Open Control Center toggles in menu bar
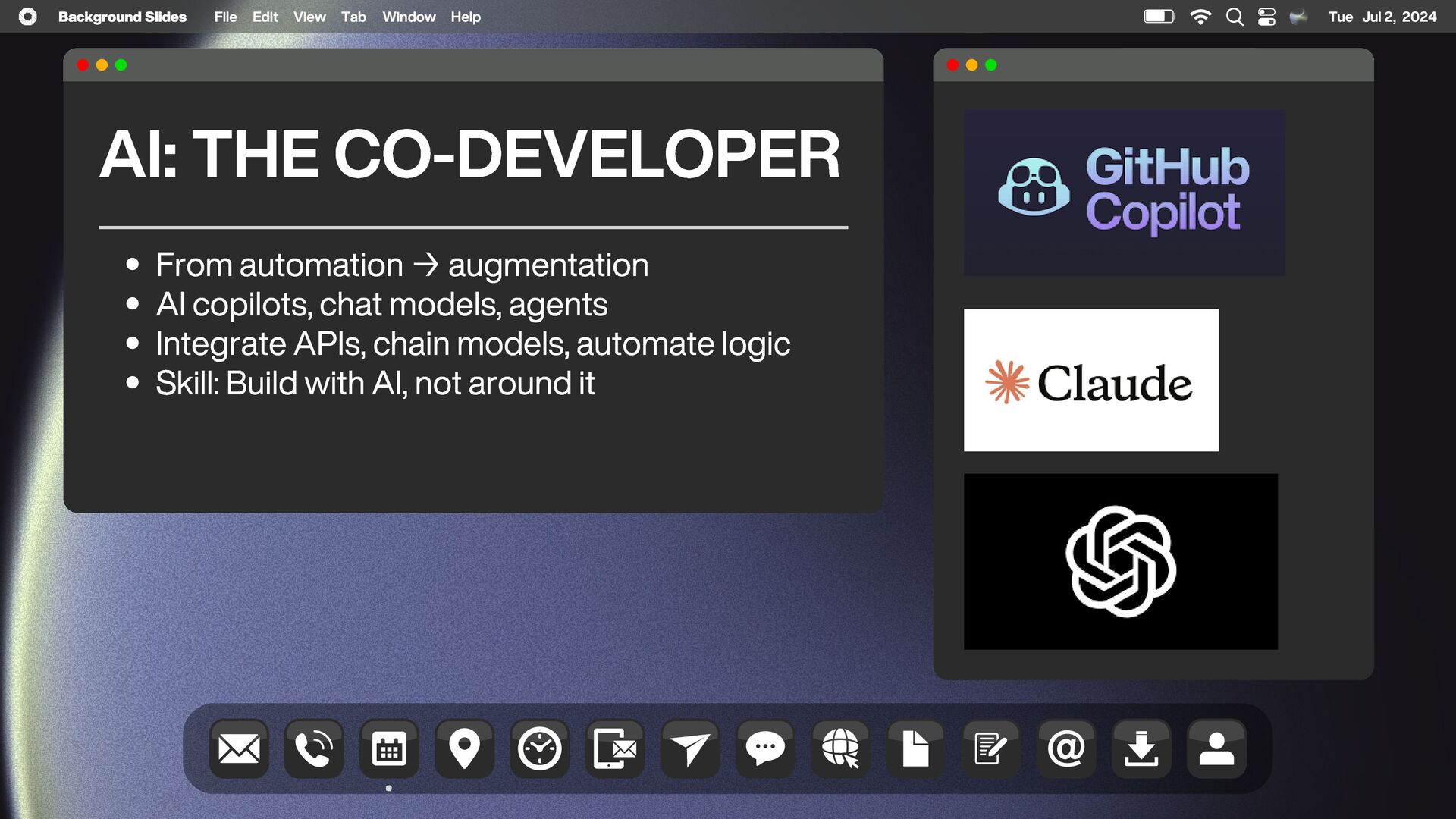This screenshot has width=1456, height=819. click(1266, 17)
